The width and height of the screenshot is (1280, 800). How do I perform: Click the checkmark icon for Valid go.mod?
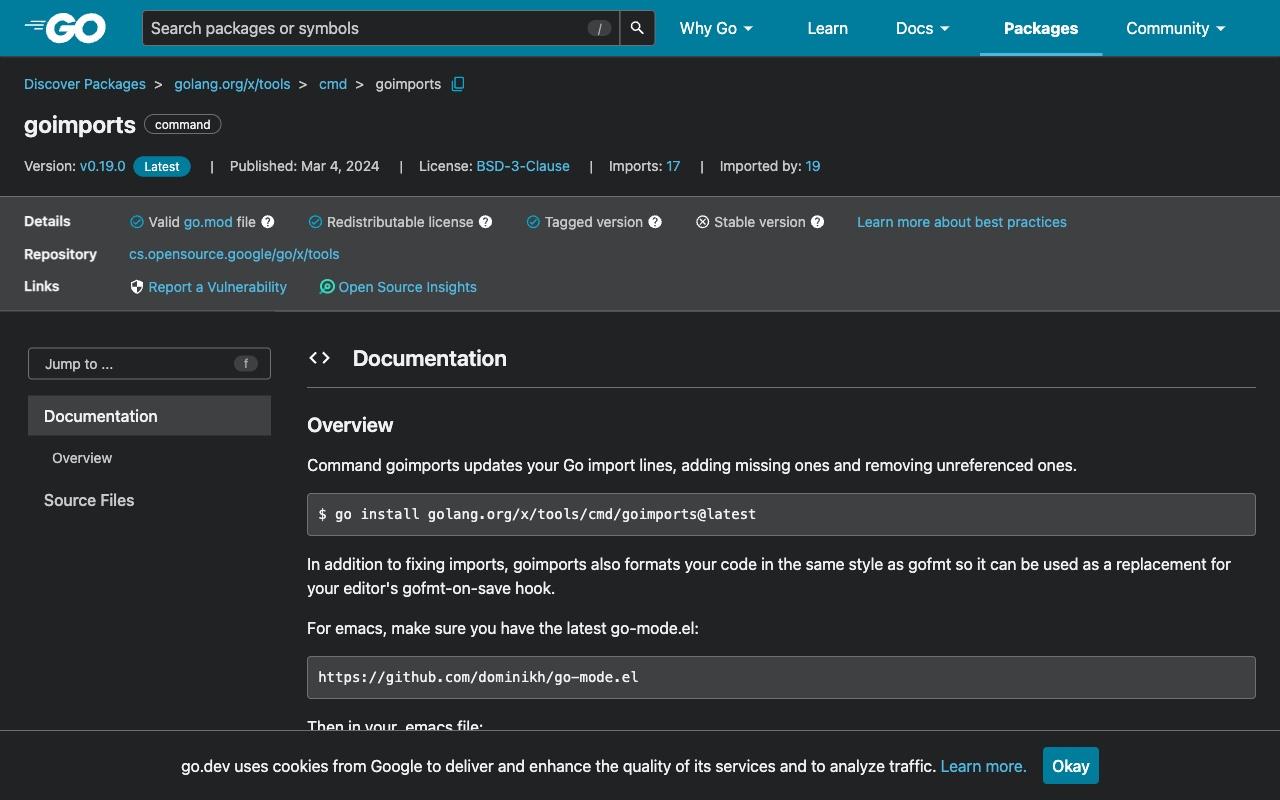click(x=137, y=222)
